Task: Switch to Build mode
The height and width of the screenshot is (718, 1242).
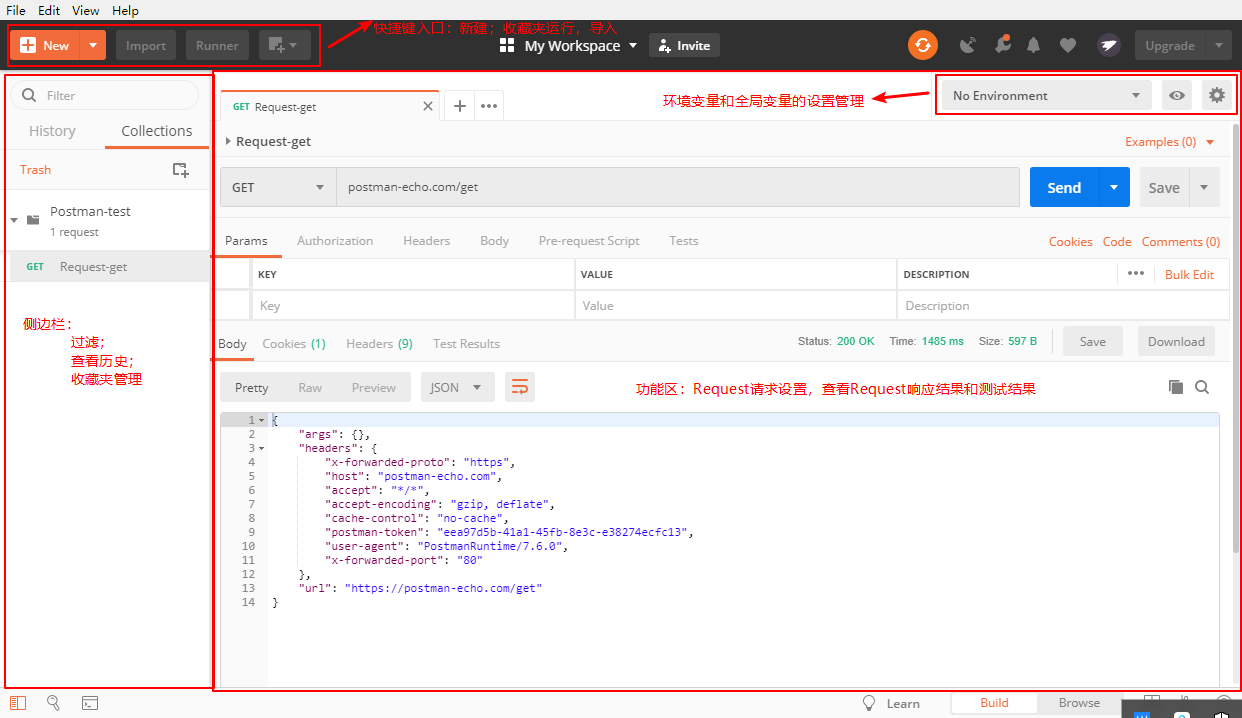Action: 994,703
